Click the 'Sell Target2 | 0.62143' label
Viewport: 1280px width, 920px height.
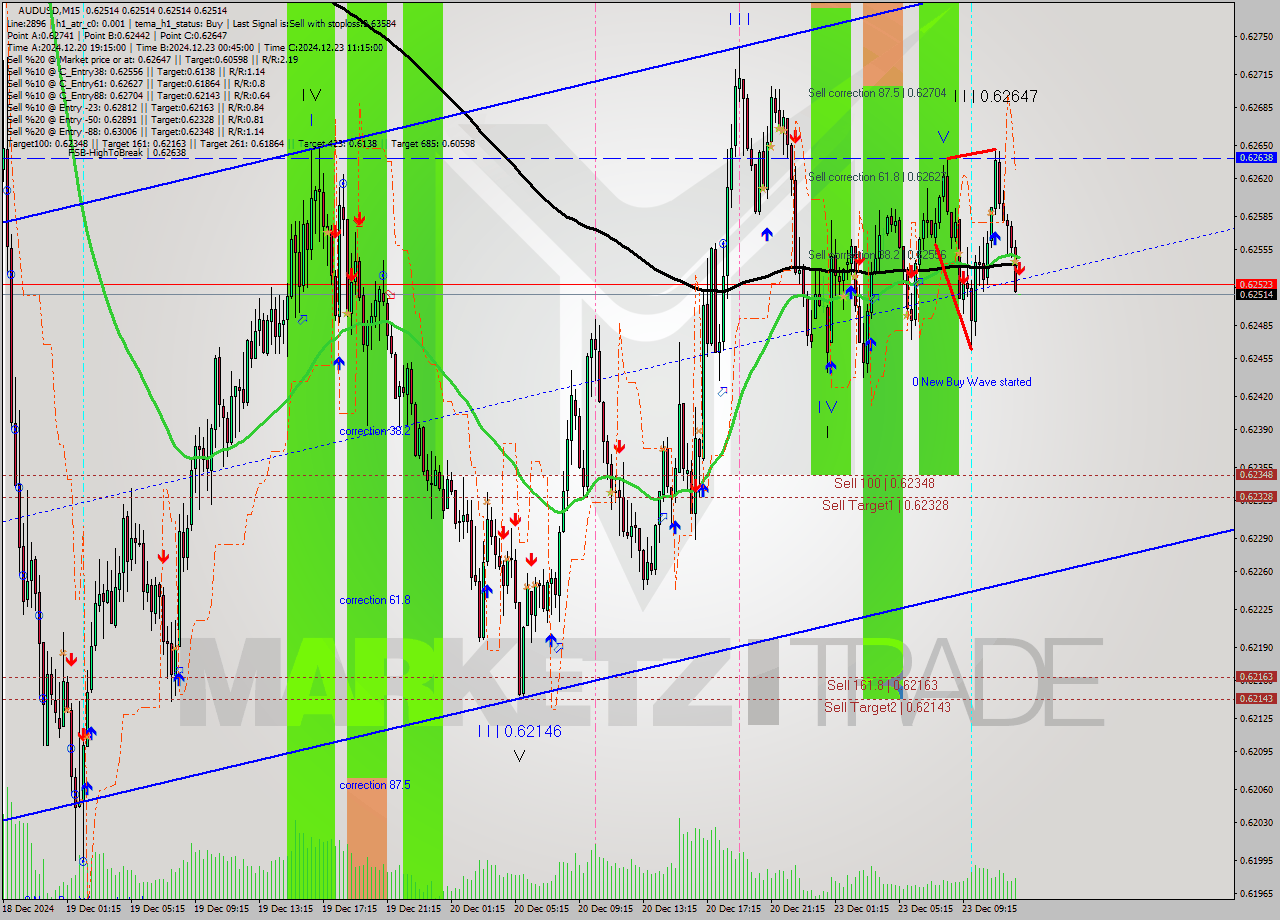click(x=888, y=707)
